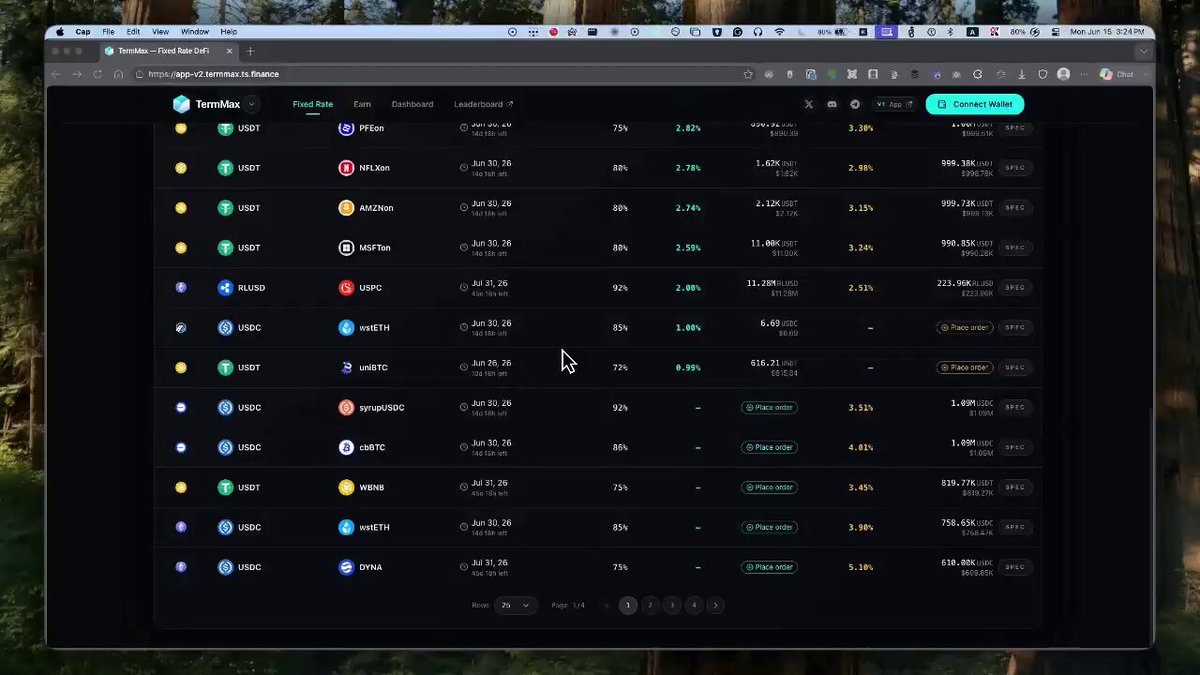Open the Leaderboard link
Screen dimensions: 1200x675
click(483, 104)
